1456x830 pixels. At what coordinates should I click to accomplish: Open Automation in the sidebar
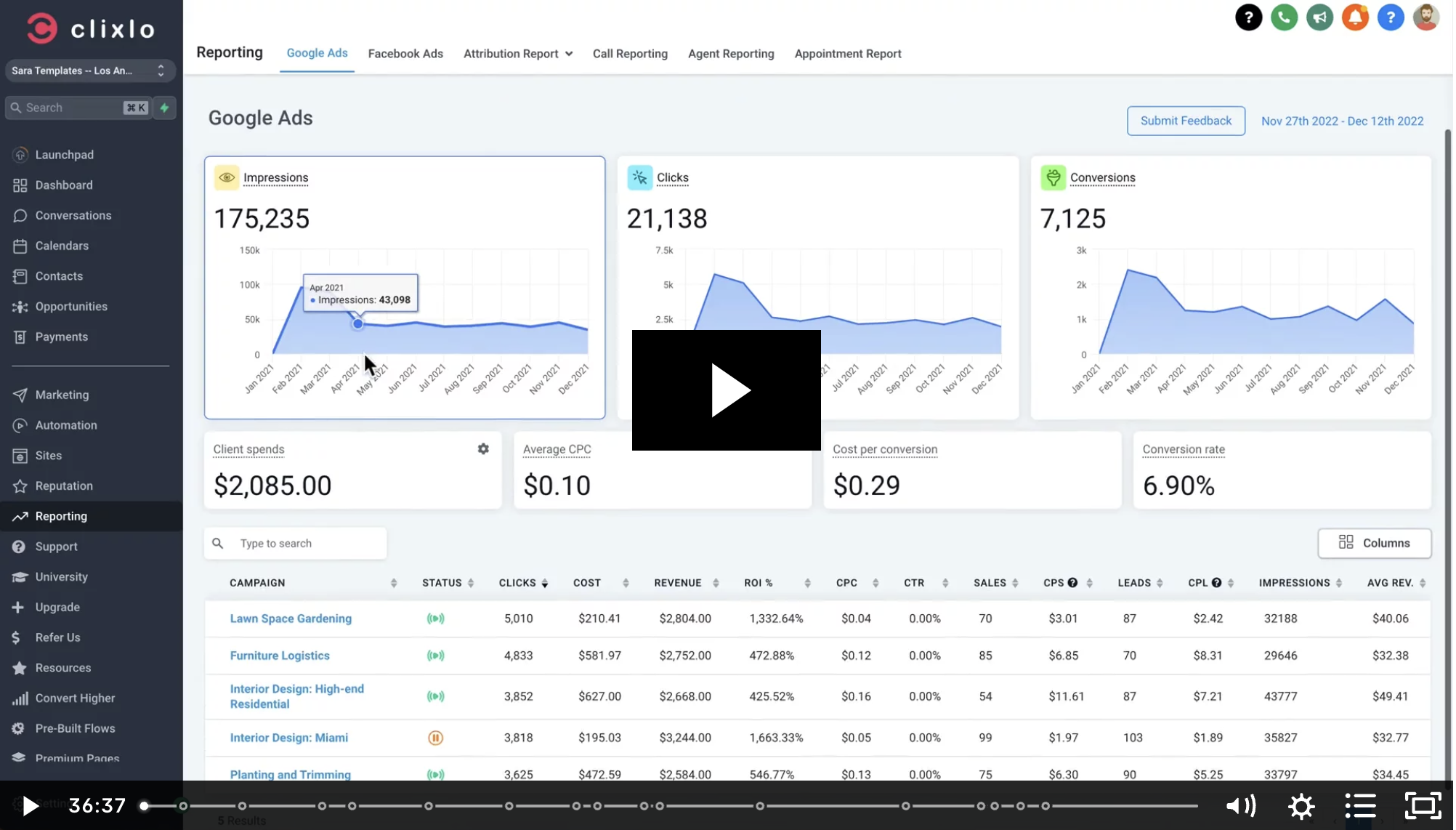click(x=66, y=426)
